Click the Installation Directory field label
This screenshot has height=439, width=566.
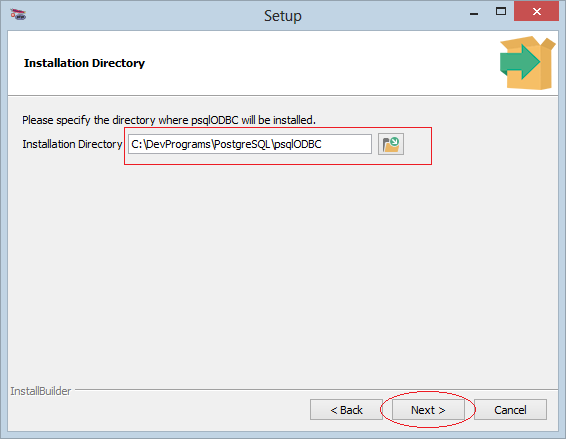point(72,144)
